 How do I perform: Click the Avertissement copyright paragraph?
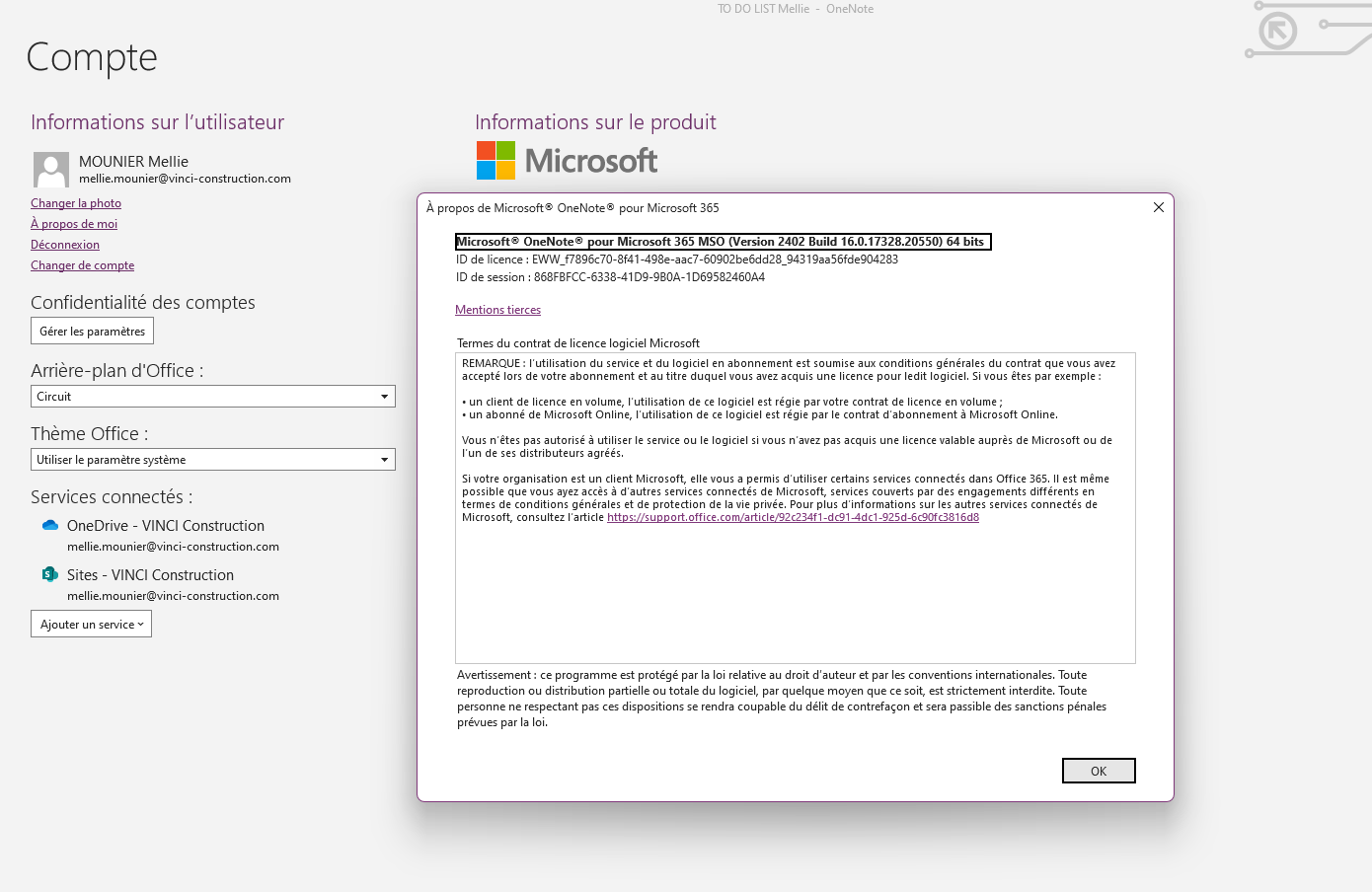[782, 699]
